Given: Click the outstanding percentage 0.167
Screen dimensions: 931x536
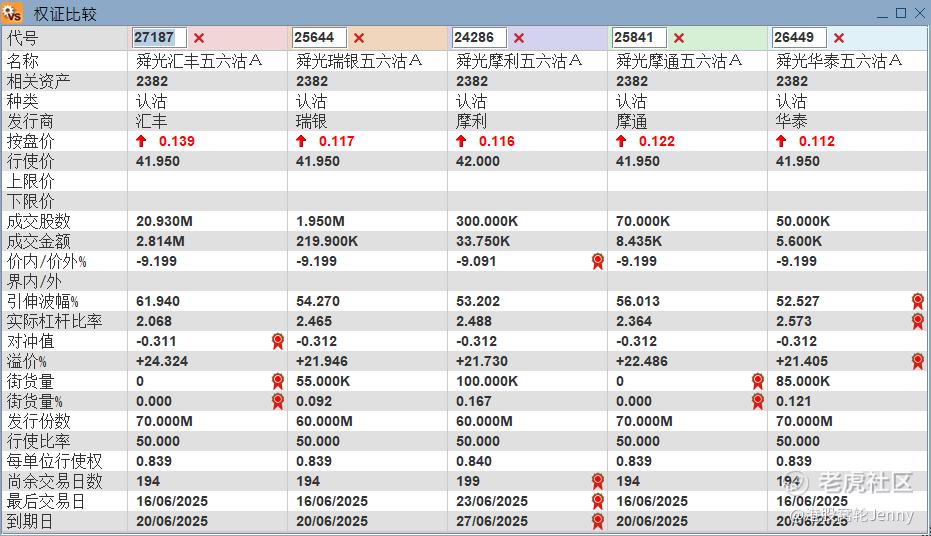Looking at the screenshot, I should coord(473,401).
